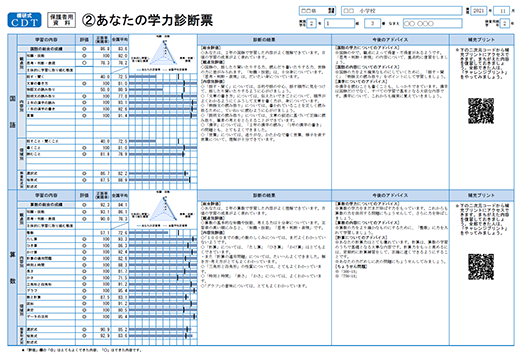Click the attendance number field showing 3
The image size is (523, 360).
coord(372,23)
